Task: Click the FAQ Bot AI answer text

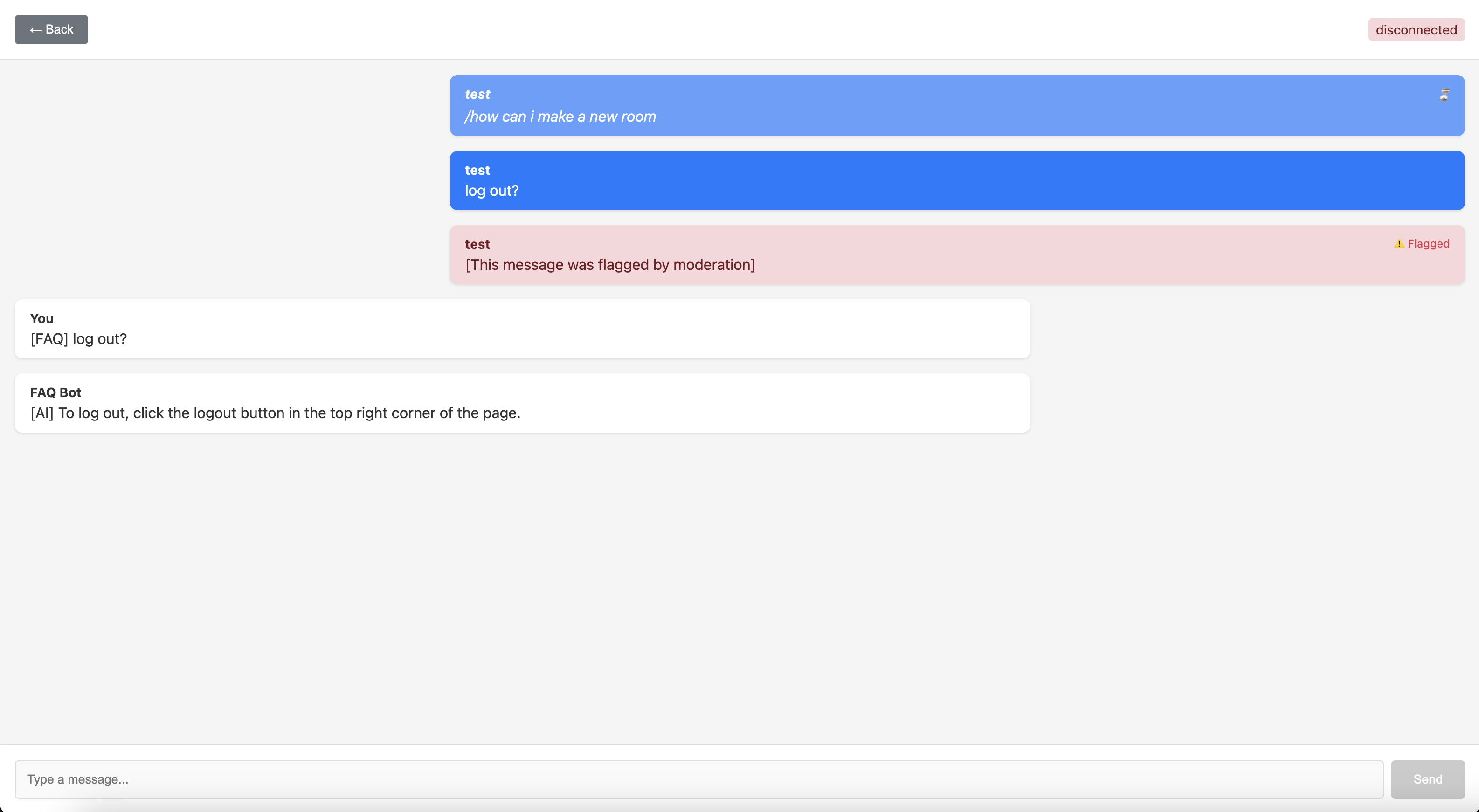Action: click(275, 413)
